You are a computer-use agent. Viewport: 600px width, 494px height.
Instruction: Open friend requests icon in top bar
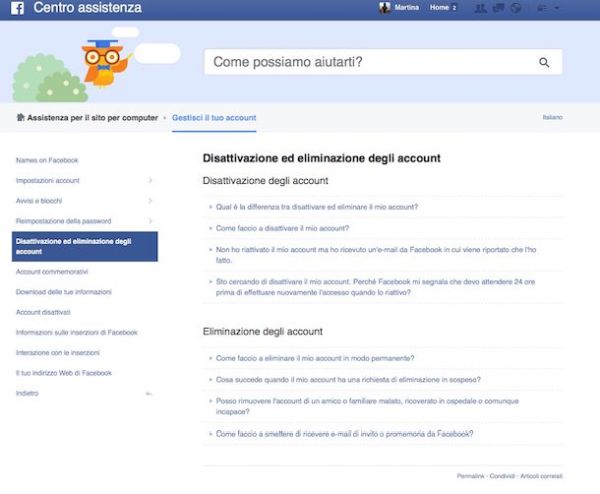click(482, 8)
